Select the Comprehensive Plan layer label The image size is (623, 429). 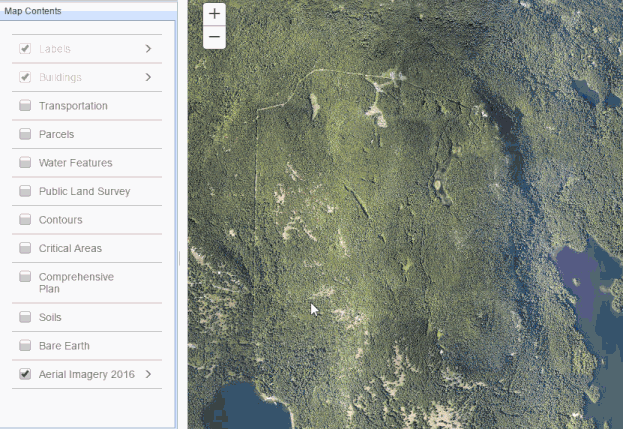coord(76,283)
